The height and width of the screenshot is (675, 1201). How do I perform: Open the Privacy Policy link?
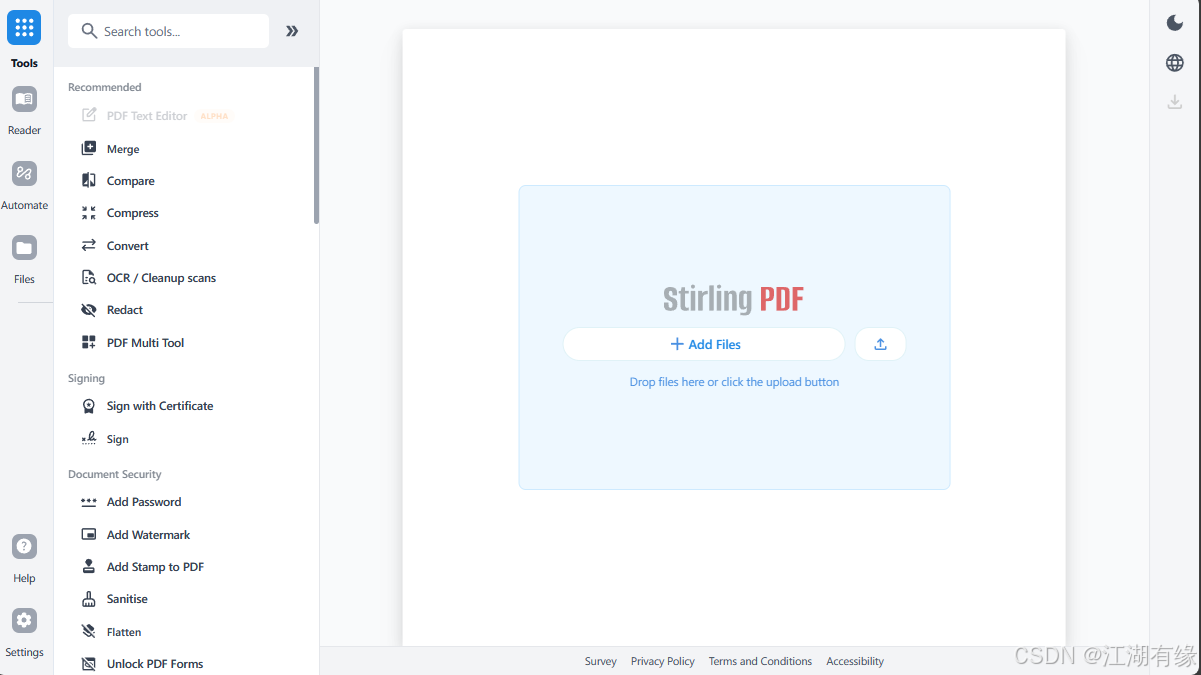662,661
